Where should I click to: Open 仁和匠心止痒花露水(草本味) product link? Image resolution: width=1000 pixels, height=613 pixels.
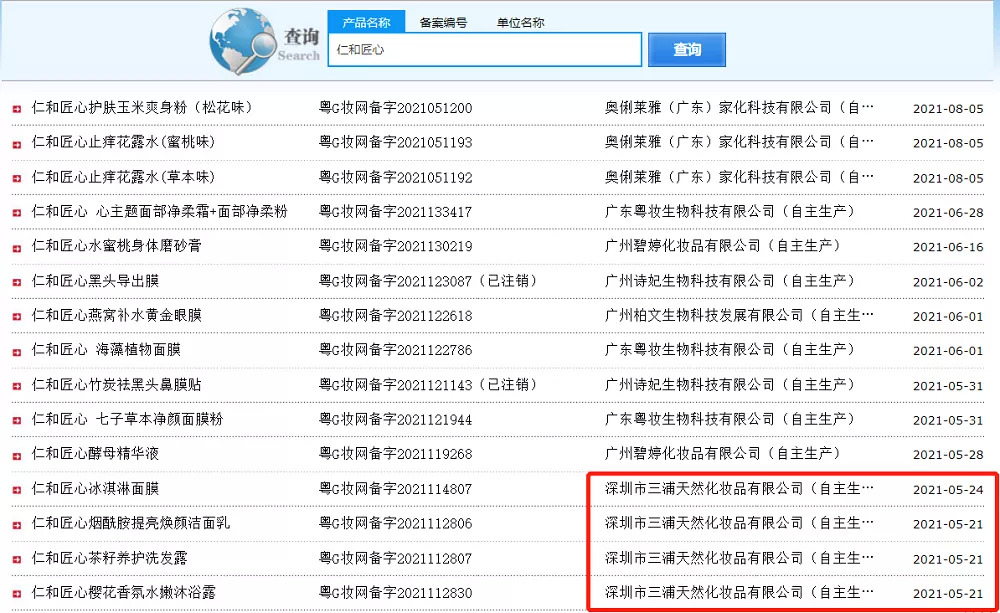pyautogui.click(x=123, y=177)
